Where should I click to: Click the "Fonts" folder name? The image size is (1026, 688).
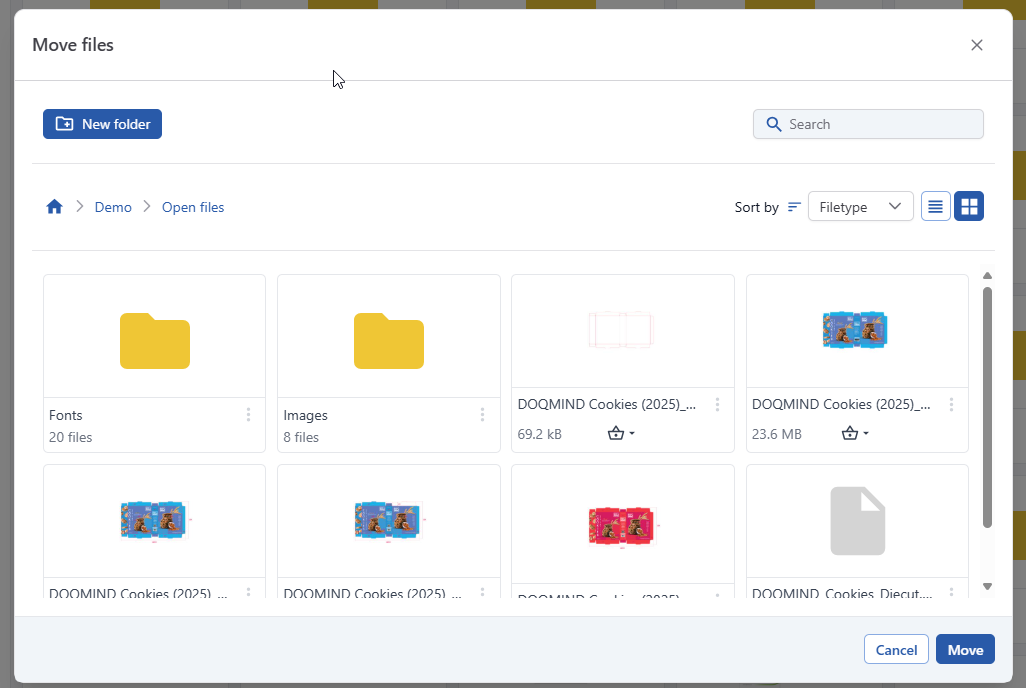[x=65, y=415]
